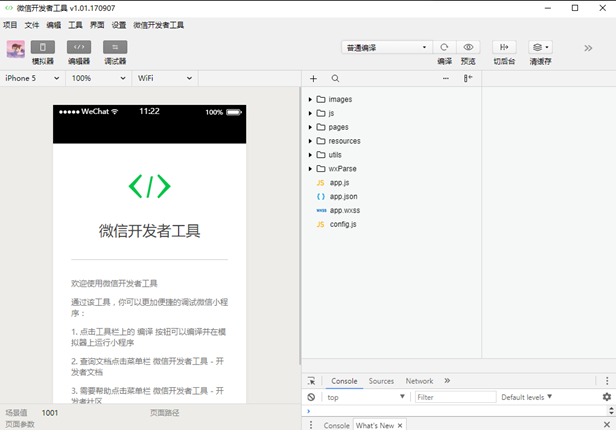Toggle the editor (编辑器) panel
This screenshot has height=430, width=616.
pos(79,47)
